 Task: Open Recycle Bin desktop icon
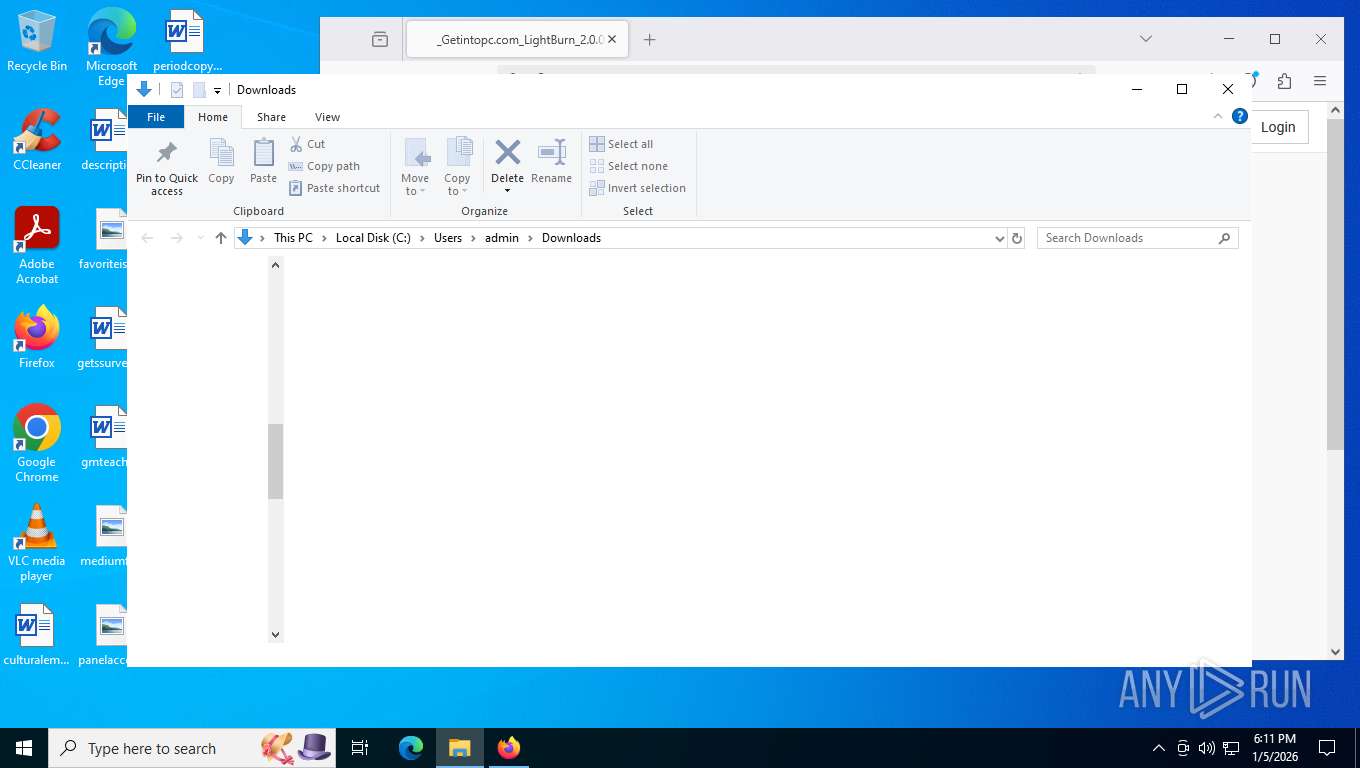coord(37,42)
